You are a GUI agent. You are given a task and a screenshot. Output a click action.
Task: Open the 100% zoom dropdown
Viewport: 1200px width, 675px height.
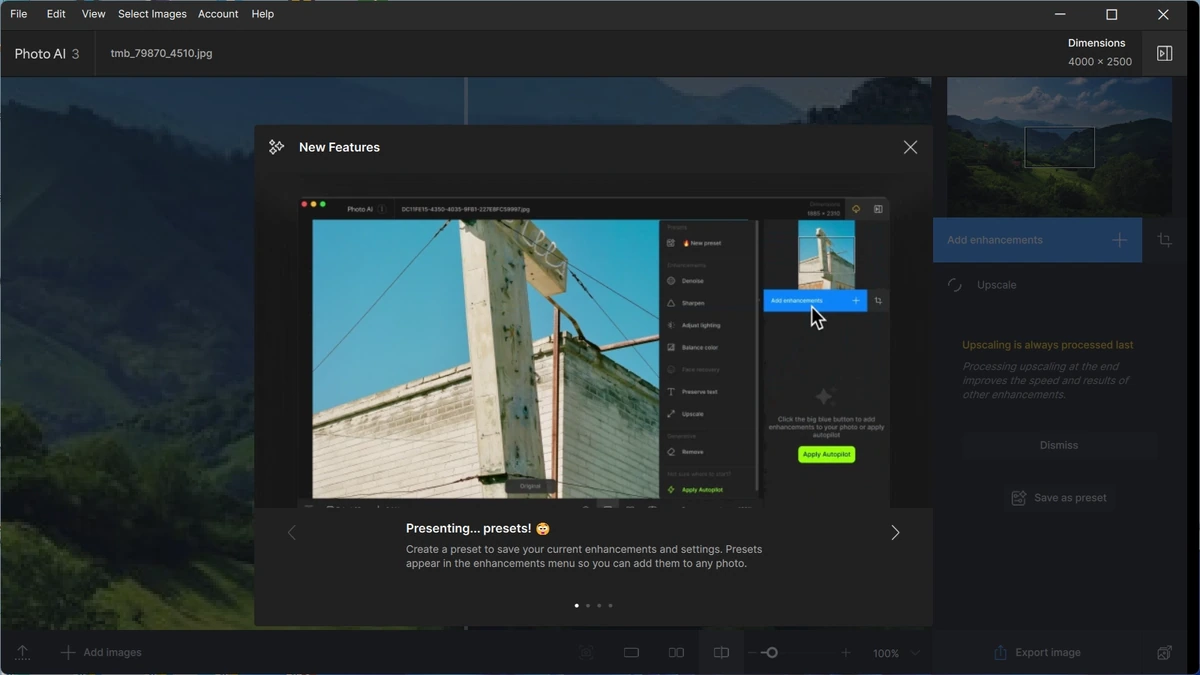(896, 653)
